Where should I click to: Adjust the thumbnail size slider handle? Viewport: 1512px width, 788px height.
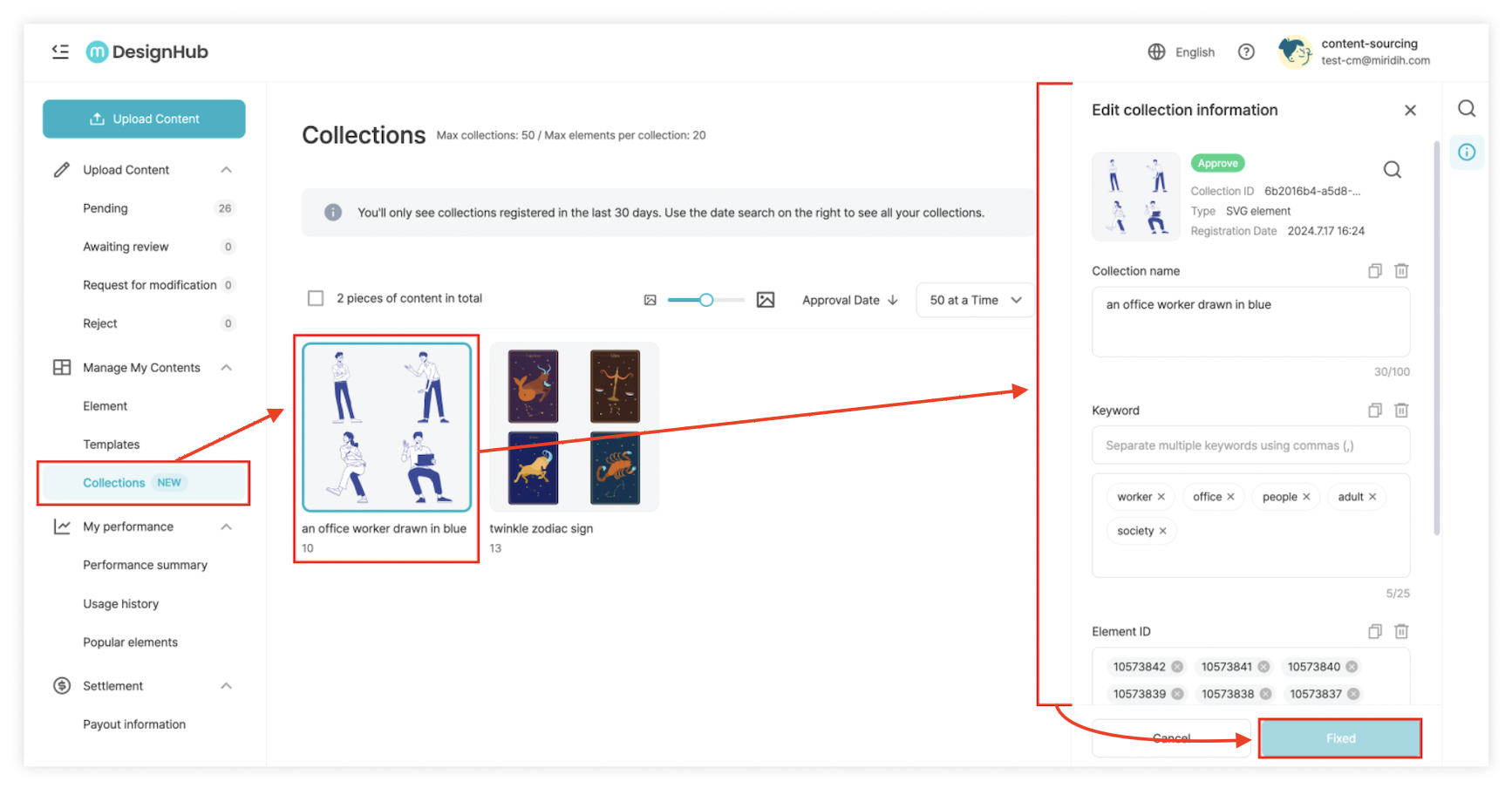(x=706, y=300)
